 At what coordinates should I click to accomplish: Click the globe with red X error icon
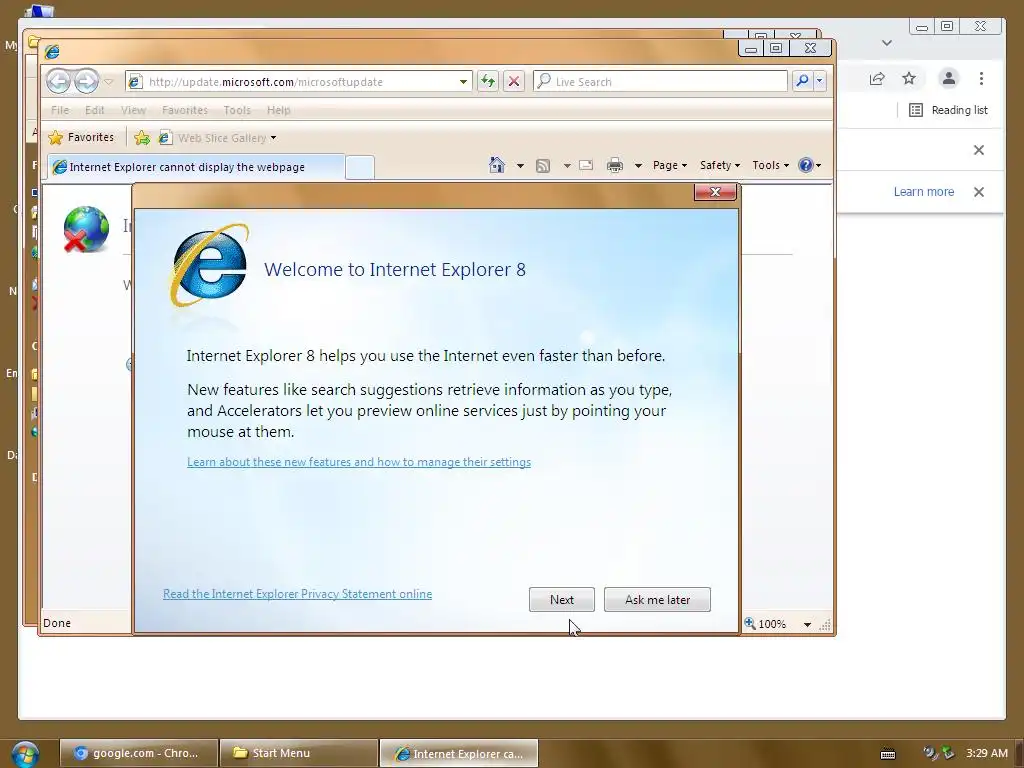[x=86, y=229]
